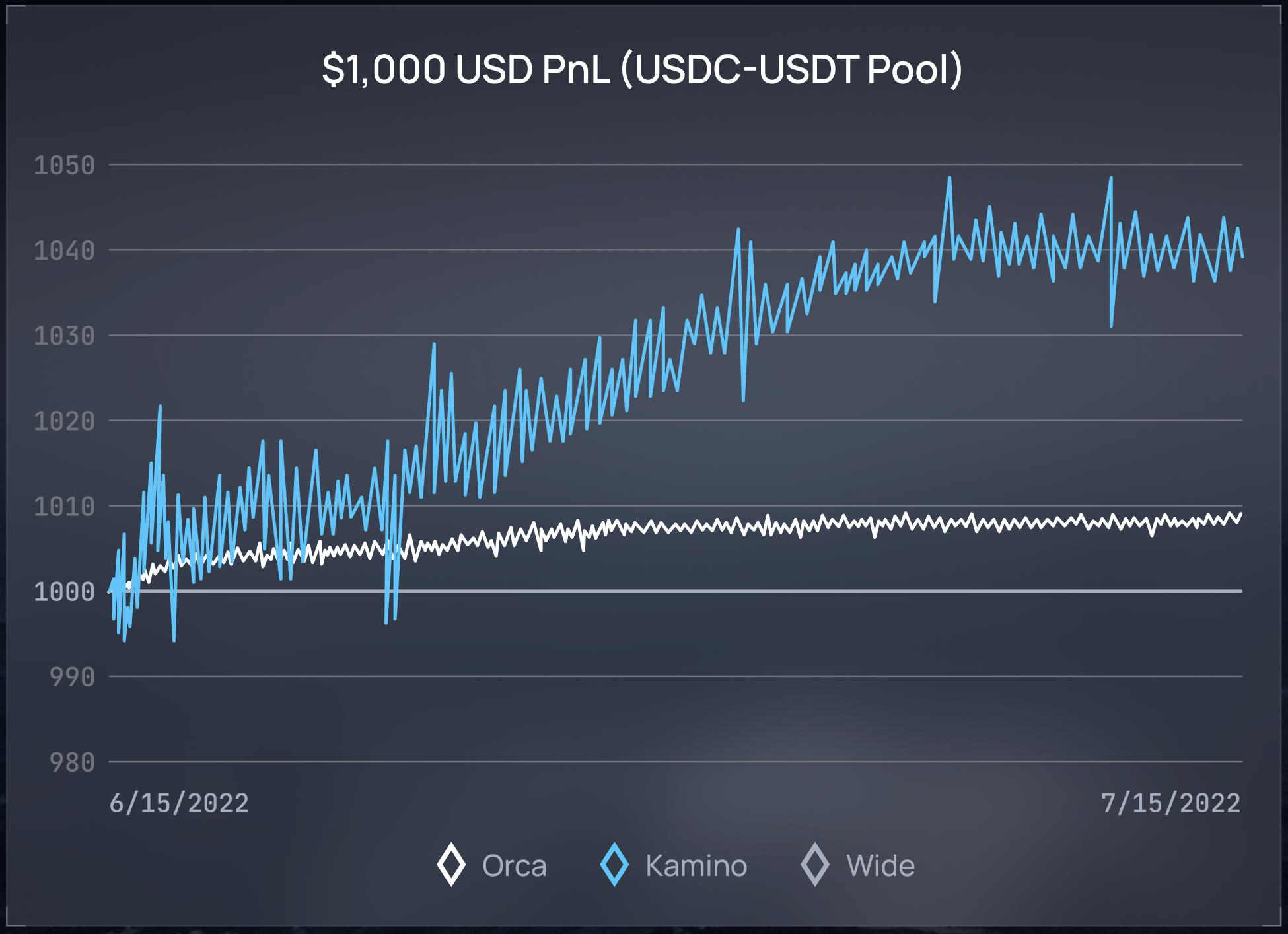Click the 6/15/2022 start date label
Screen dimensions: 1288x934
coord(179,803)
